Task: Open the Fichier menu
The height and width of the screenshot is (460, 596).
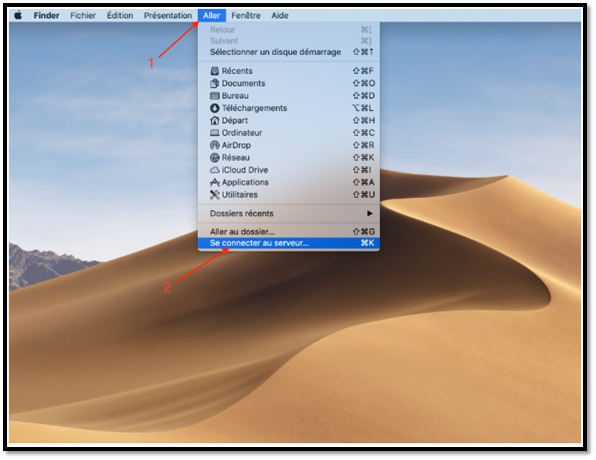Action: 83,16
